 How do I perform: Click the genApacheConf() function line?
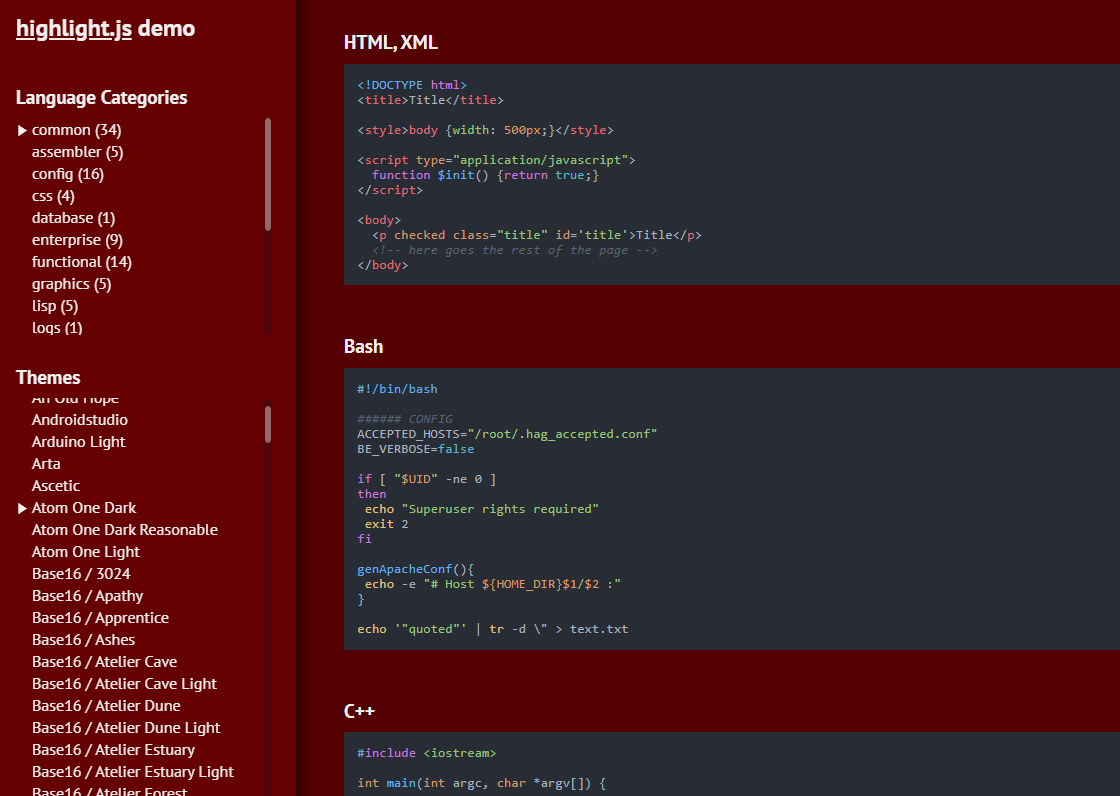[x=416, y=569]
